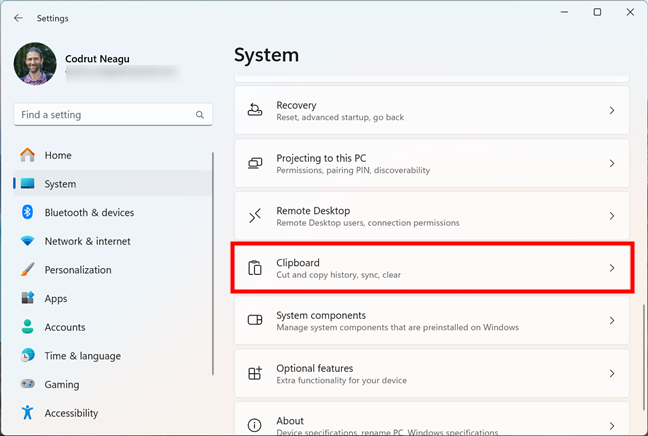Click the Codrut Neagu account name
The height and width of the screenshot is (436, 648).
pos(97,59)
